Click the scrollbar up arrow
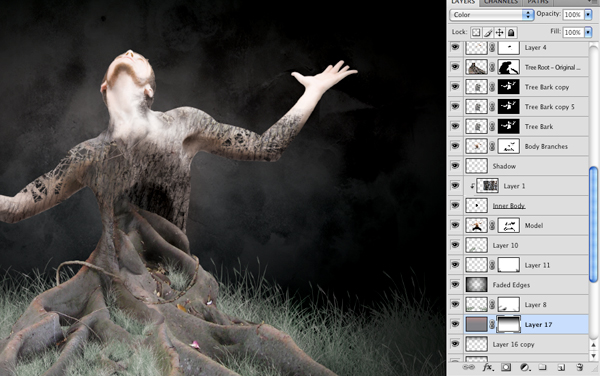The height and width of the screenshot is (376, 600). [593, 345]
